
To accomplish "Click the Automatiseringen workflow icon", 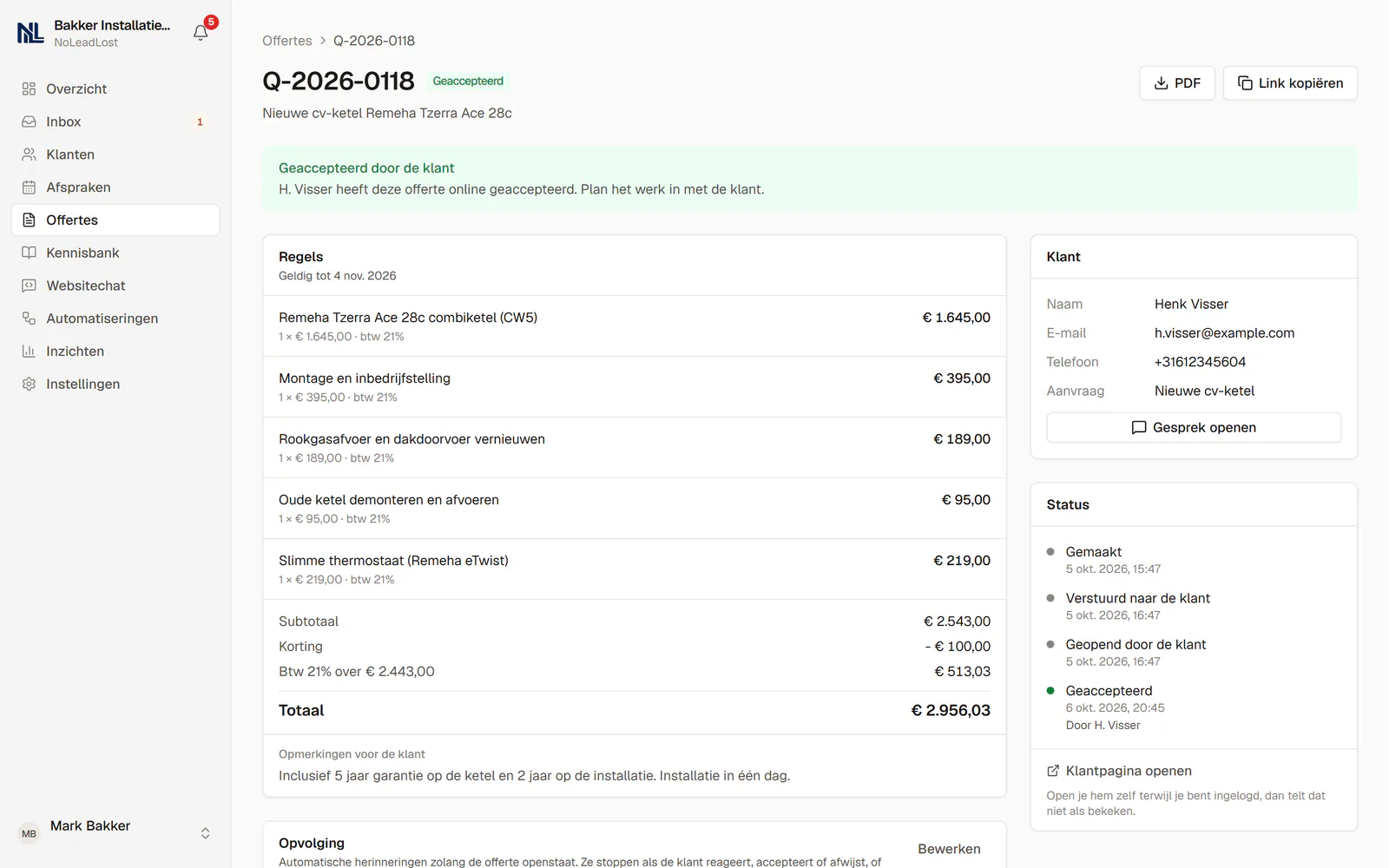I will (x=29, y=319).
